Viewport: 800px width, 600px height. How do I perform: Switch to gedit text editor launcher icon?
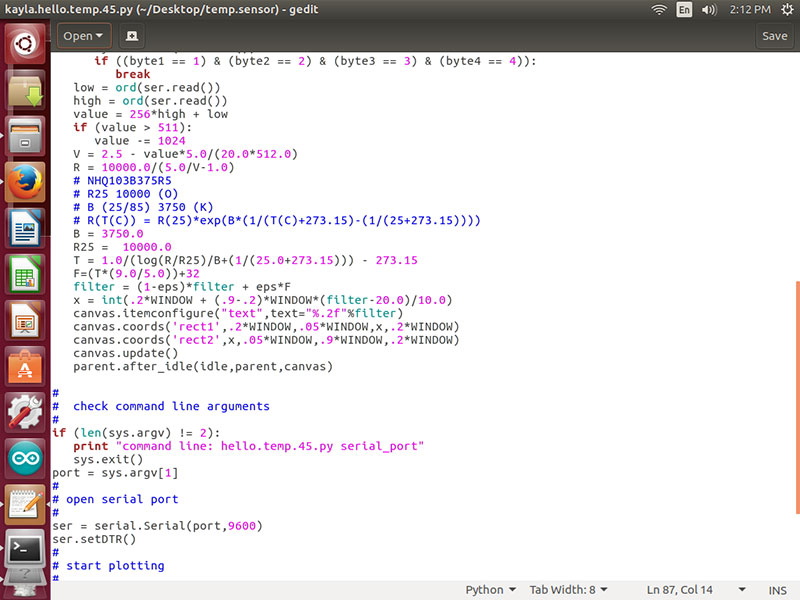(24, 504)
